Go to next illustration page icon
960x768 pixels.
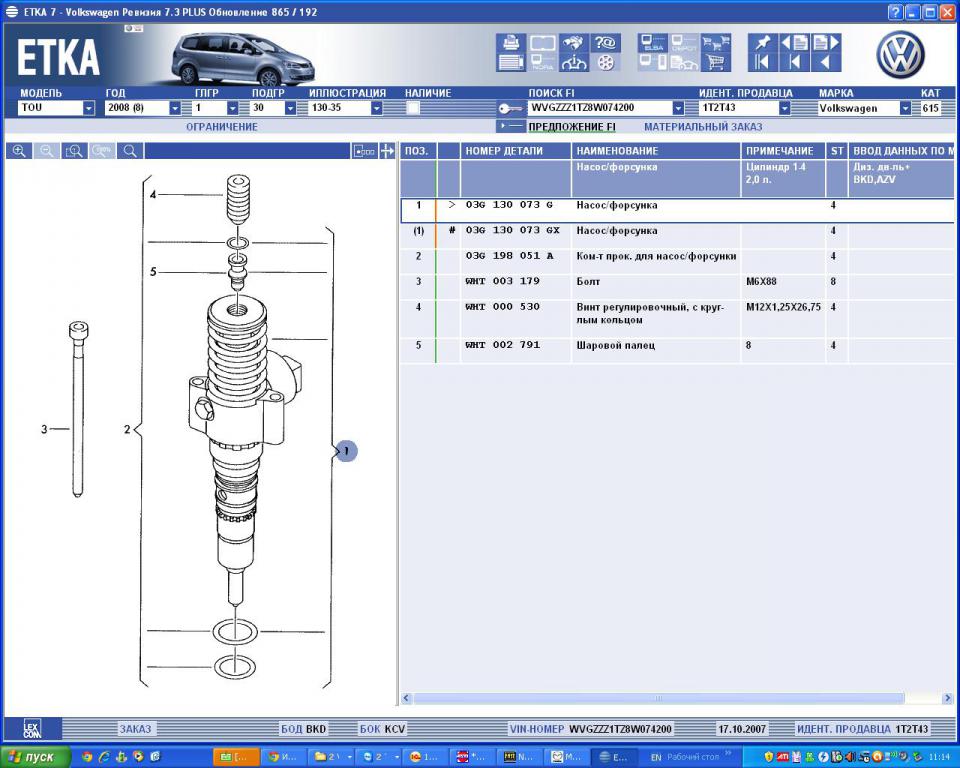point(826,43)
